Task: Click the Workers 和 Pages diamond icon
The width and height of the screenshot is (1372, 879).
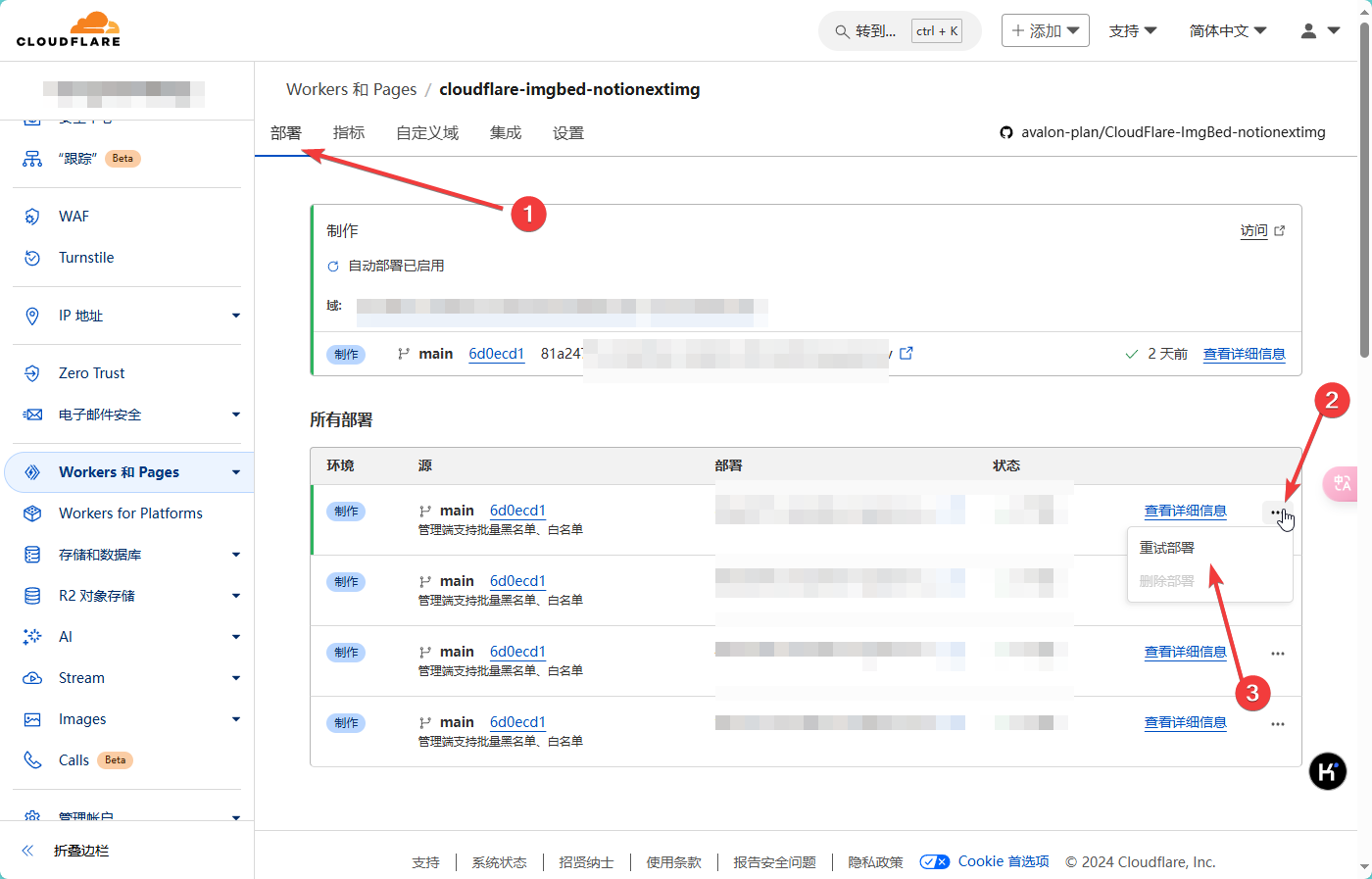Action: pos(32,472)
